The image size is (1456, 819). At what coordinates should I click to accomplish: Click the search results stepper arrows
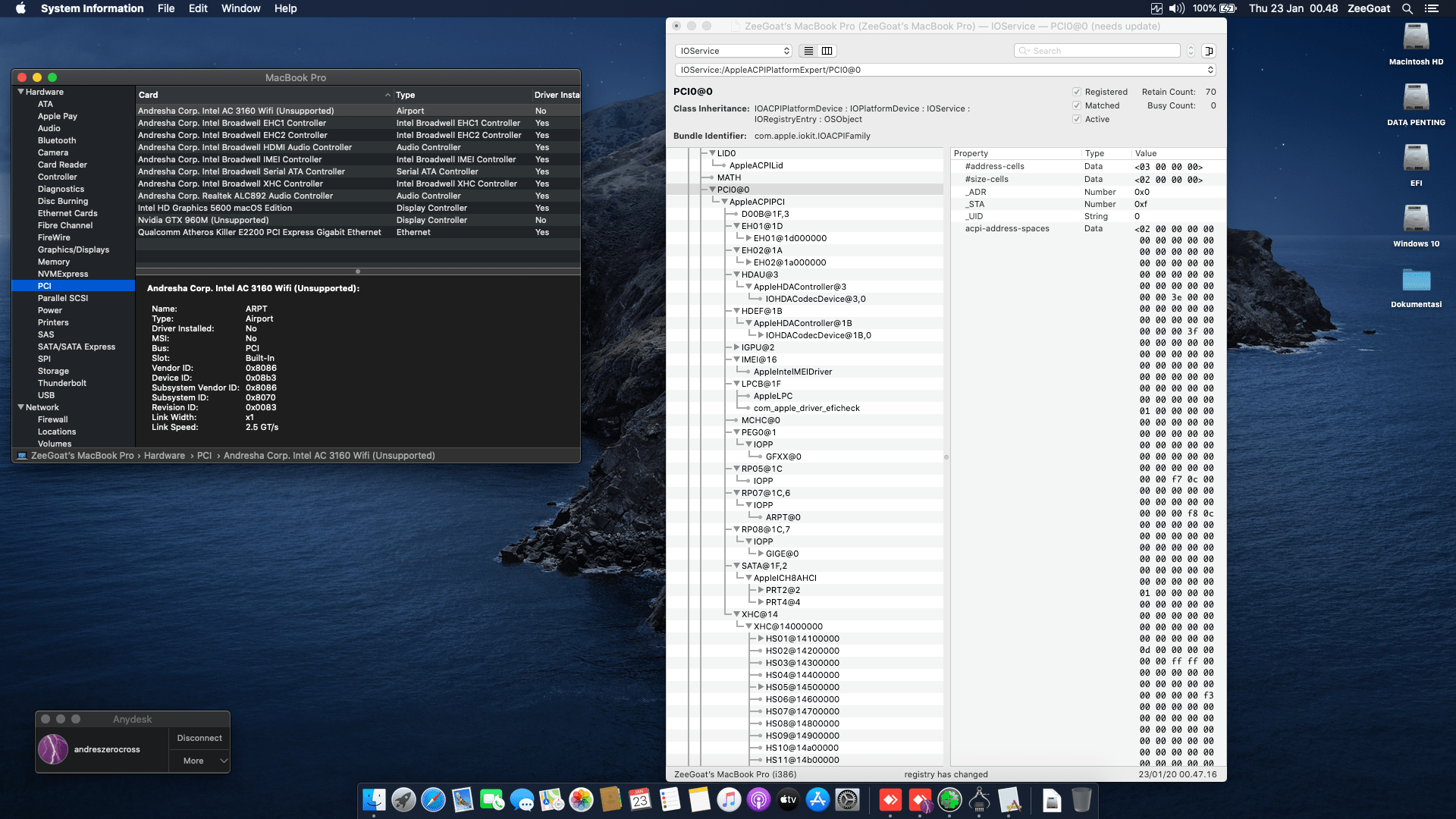(x=1191, y=51)
